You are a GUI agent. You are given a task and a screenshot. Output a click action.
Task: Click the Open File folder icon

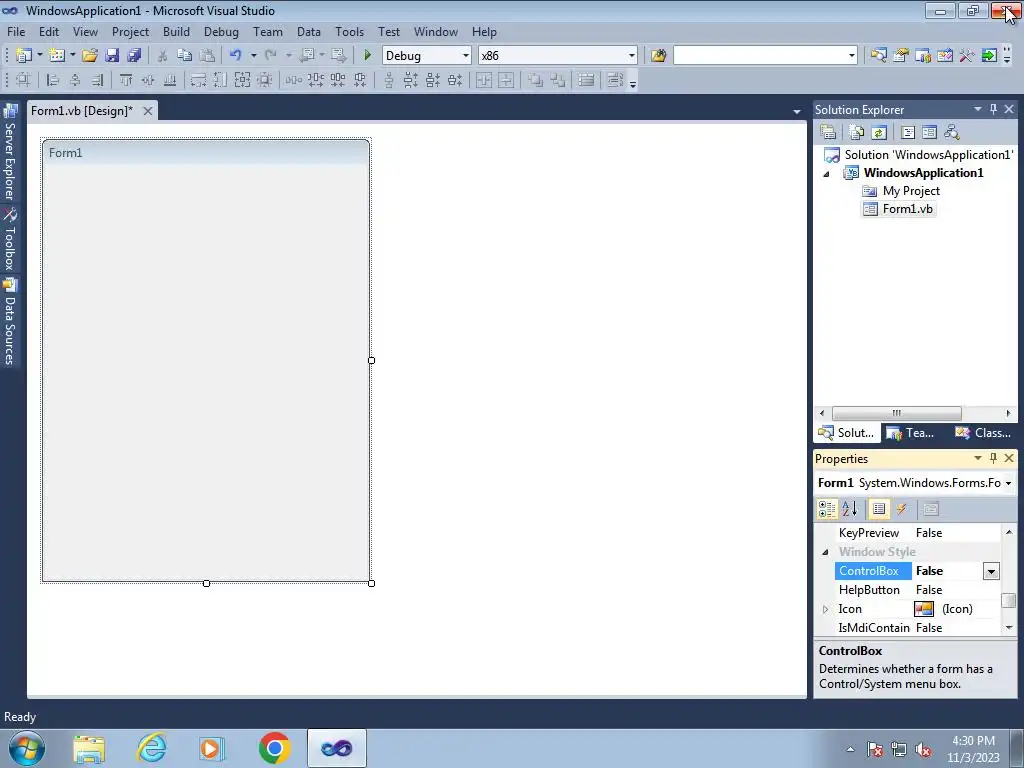click(x=90, y=56)
